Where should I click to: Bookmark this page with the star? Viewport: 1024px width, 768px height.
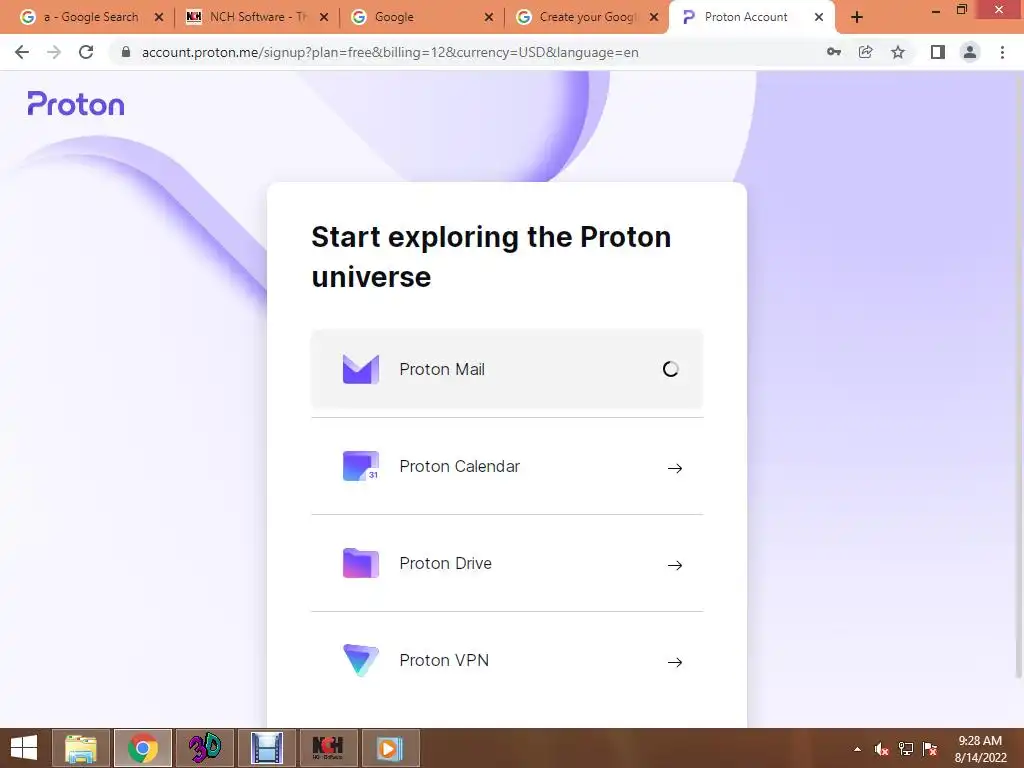[898, 52]
